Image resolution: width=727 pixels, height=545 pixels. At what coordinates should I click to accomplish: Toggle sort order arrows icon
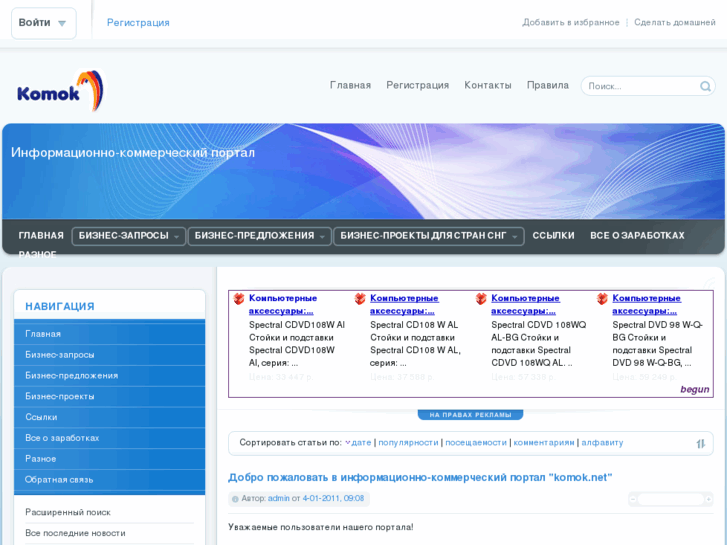pos(700,443)
